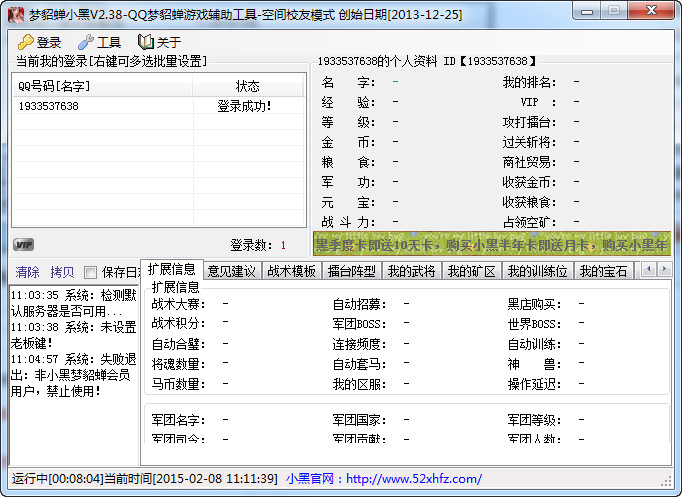Switch to the 我的武将 tab
Screen dimensions: 682x497
(x=411, y=271)
